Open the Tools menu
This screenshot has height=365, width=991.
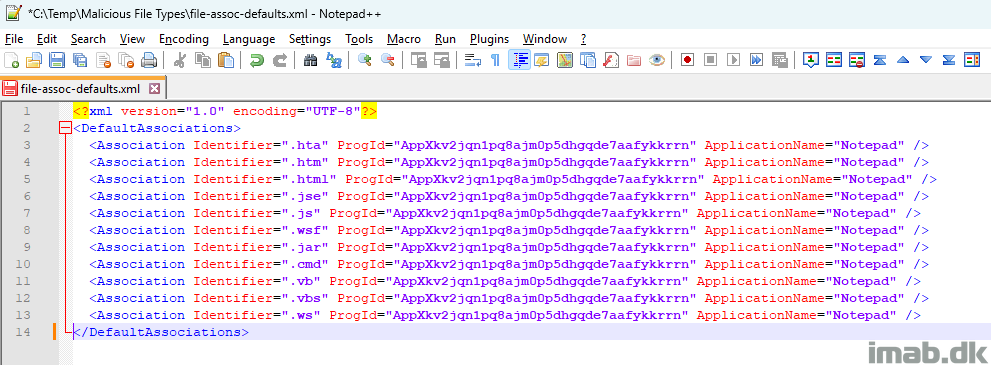tap(359, 39)
